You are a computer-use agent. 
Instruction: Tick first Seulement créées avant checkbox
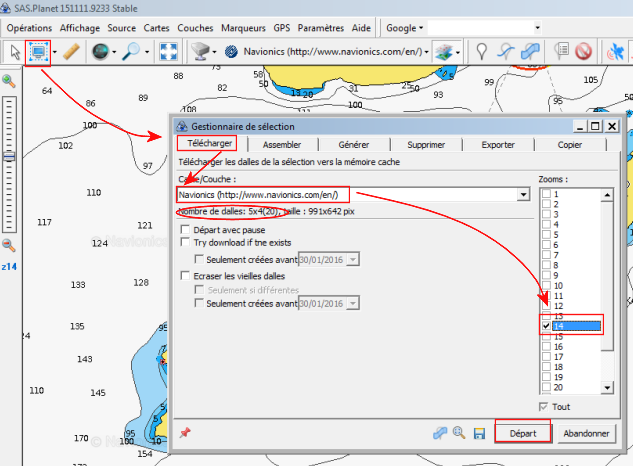point(199,258)
